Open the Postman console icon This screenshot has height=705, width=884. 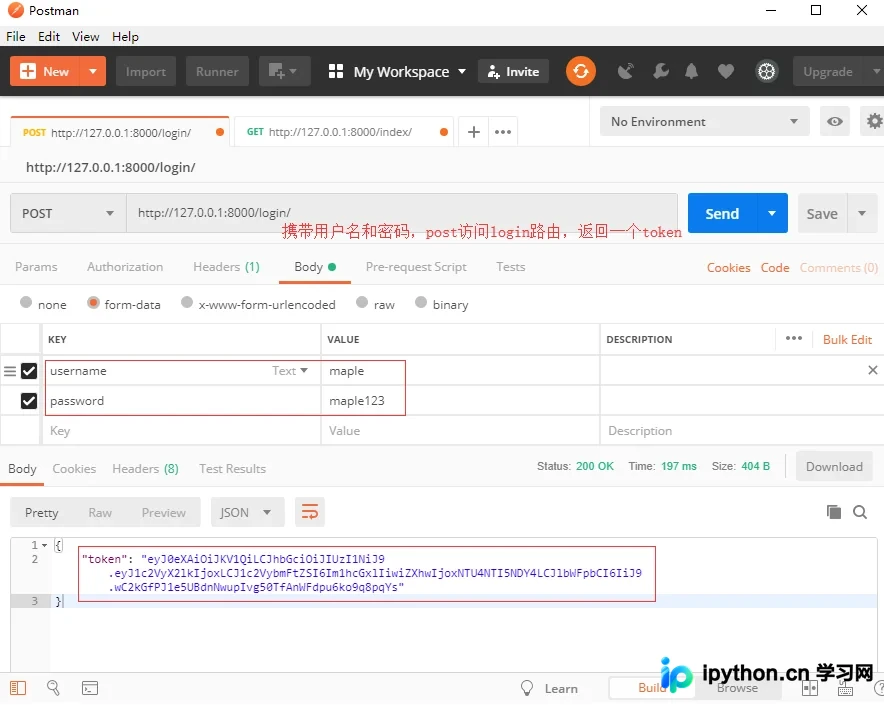coord(90,688)
